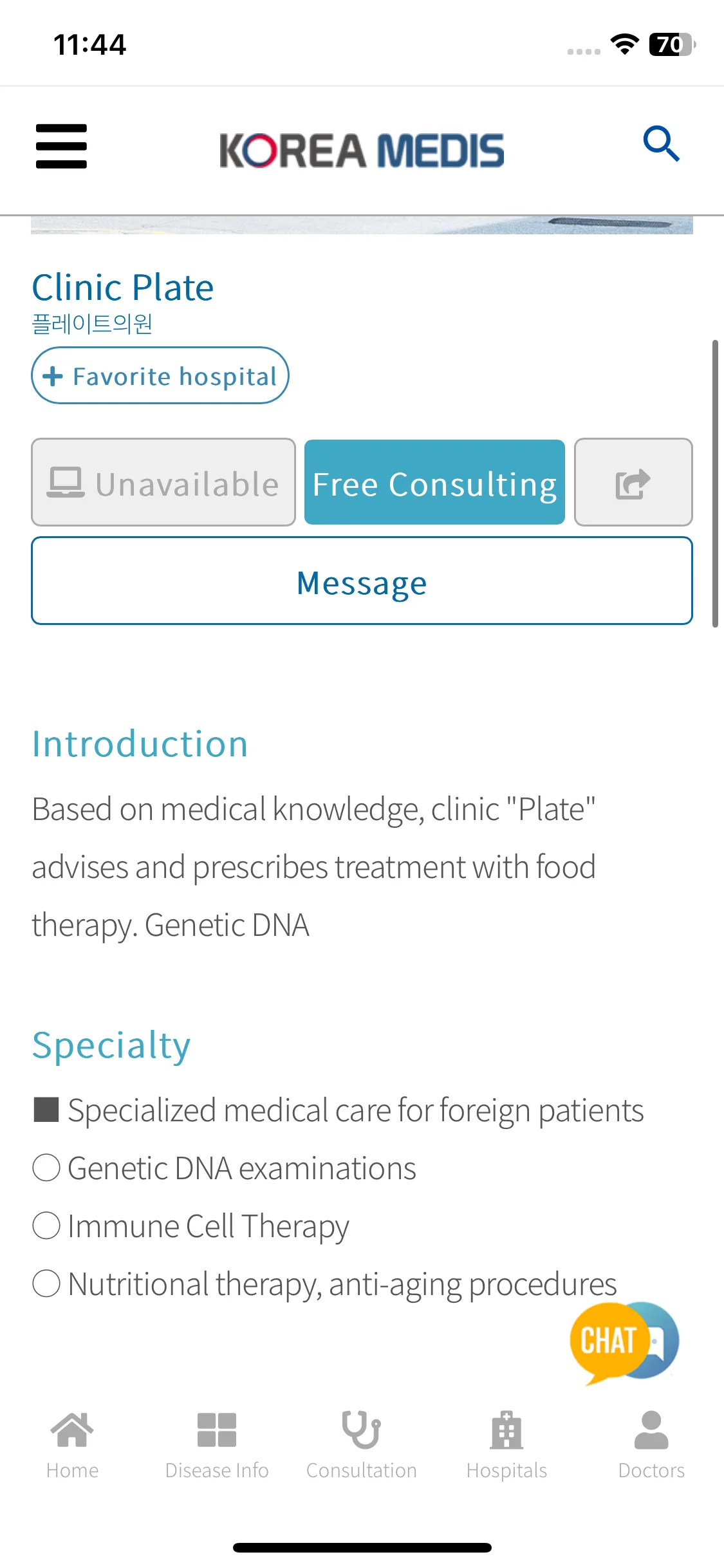The image size is (724, 1568).
Task: Click the Free Consulting button
Action: coord(434,483)
